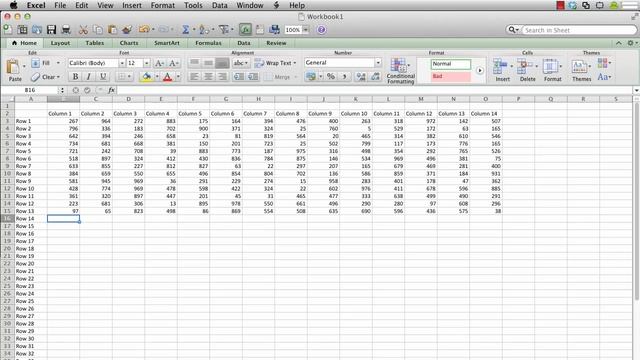Image resolution: width=640 pixels, height=360 pixels.
Task: Cut selection with scissors icon
Action: pos(83,29)
